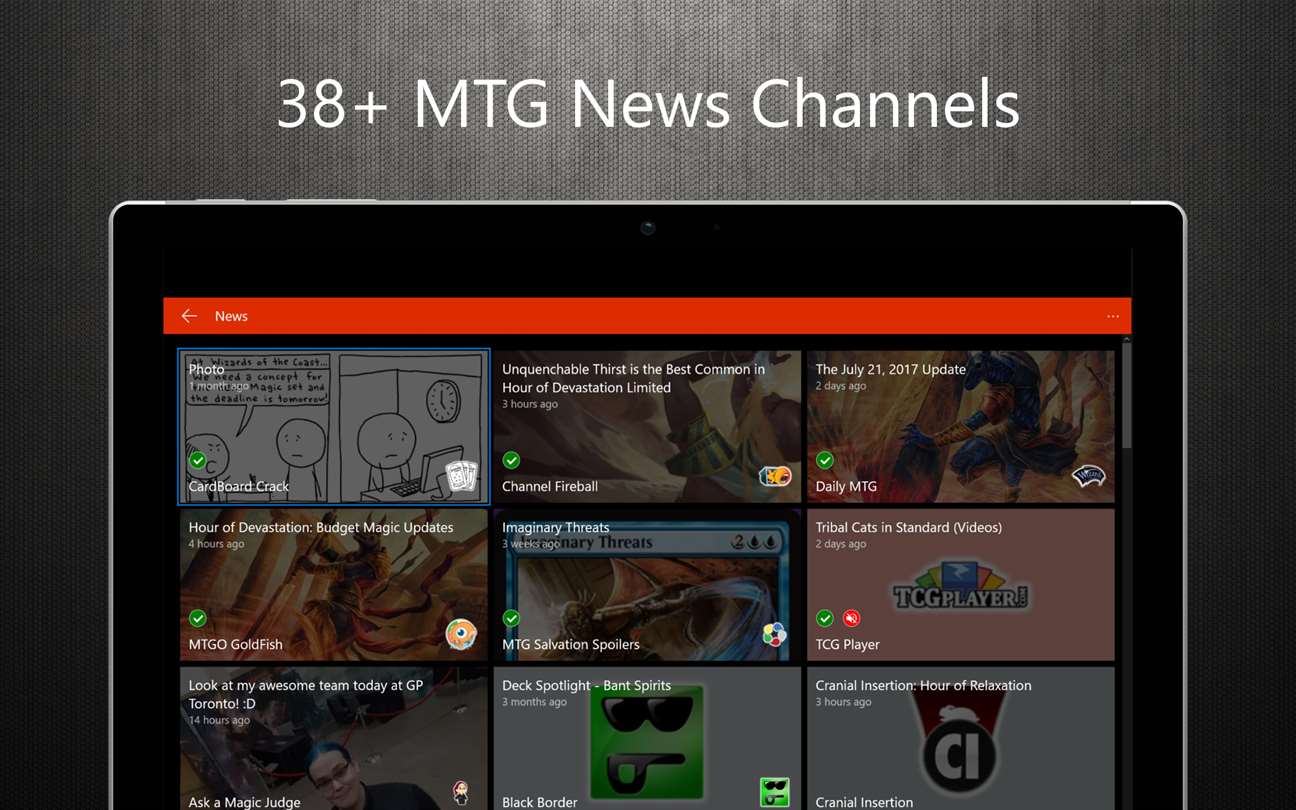The width and height of the screenshot is (1296, 810).
Task: Click the "Ask a Magic Judge" label
Action: 245,802
